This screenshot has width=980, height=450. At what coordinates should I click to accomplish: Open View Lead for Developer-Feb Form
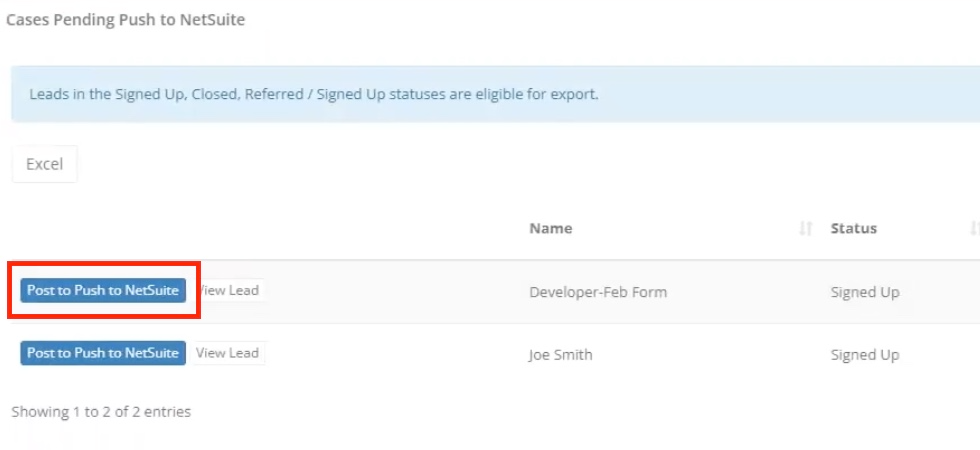tap(228, 291)
